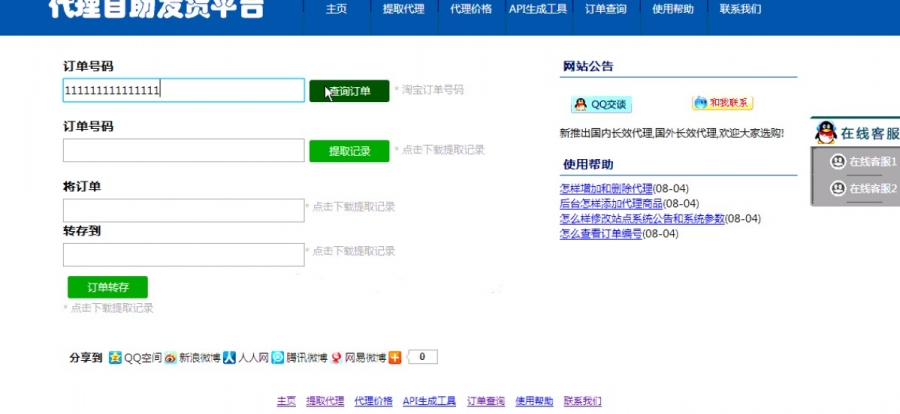Share to QQ空间 icon
The height and width of the screenshot is (414, 900).
pos(115,358)
